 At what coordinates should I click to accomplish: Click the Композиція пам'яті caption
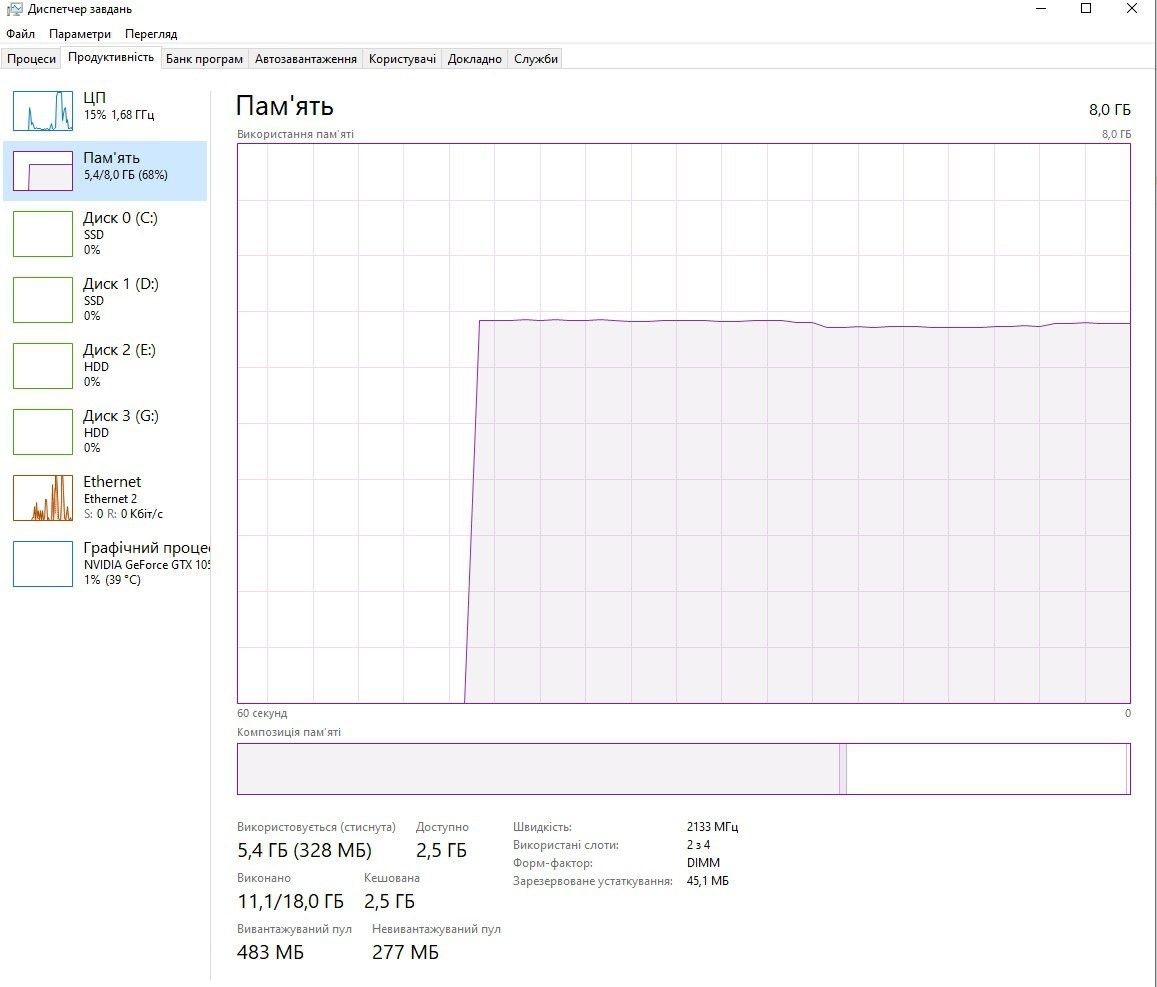coord(289,732)
